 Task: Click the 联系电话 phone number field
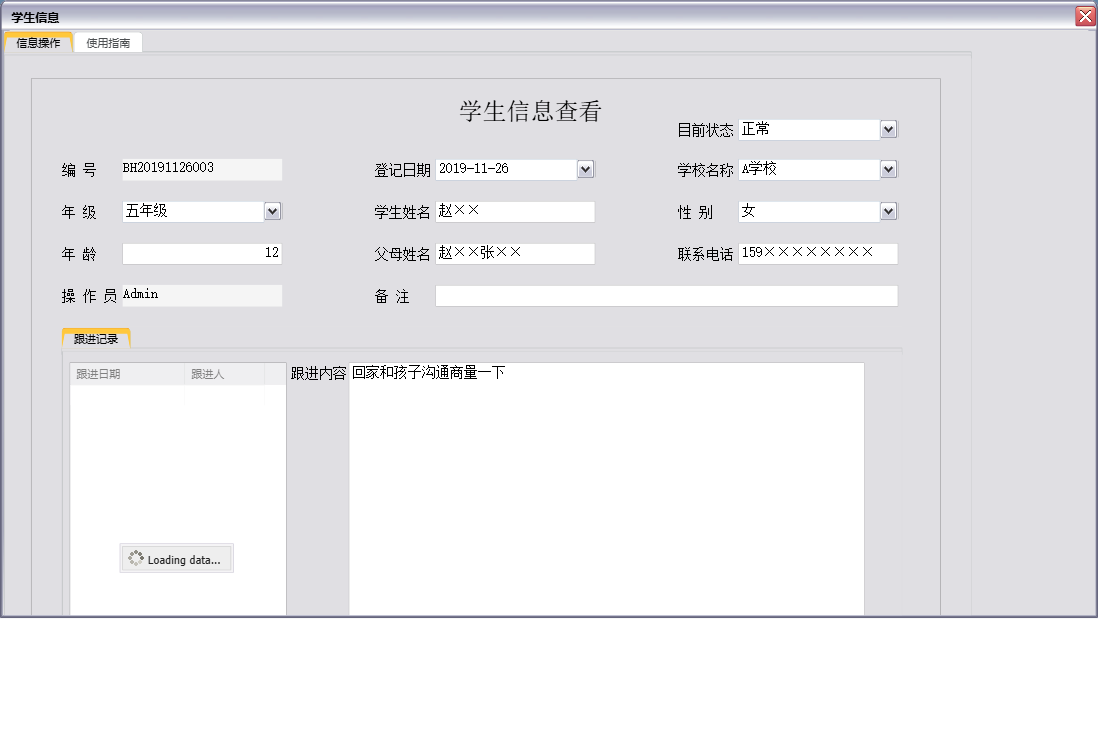(818, 253)
